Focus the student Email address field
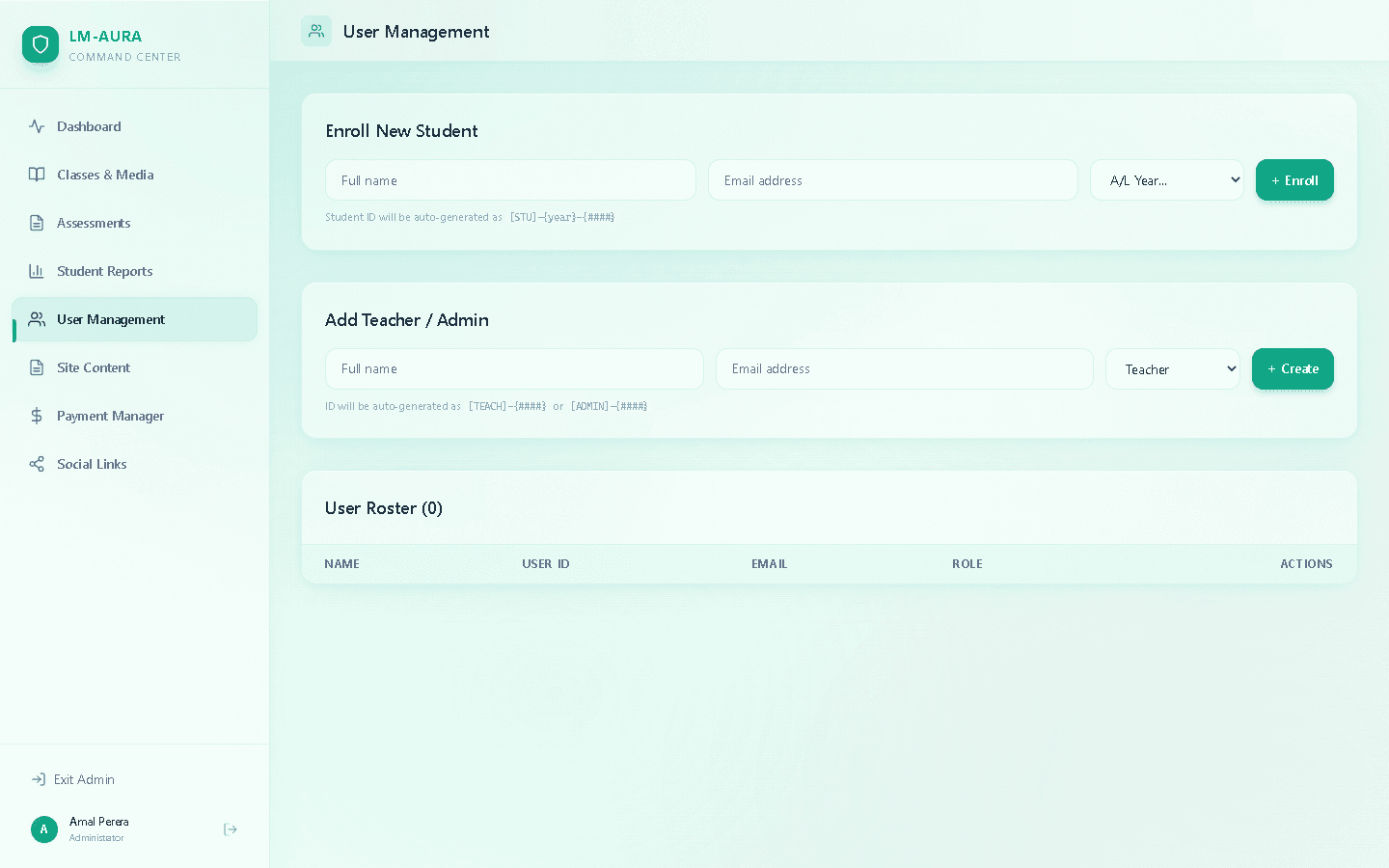Image resolution: width=1389 pixels, height=868 pixels. 893,180
